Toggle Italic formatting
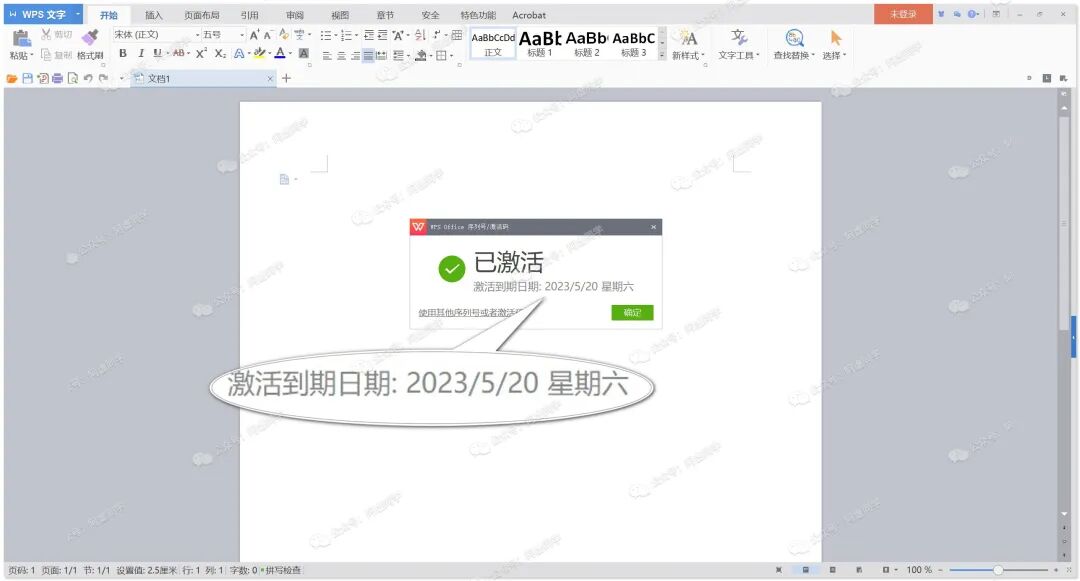Screen dimensions: 1080x581 (x=141, y=53)
